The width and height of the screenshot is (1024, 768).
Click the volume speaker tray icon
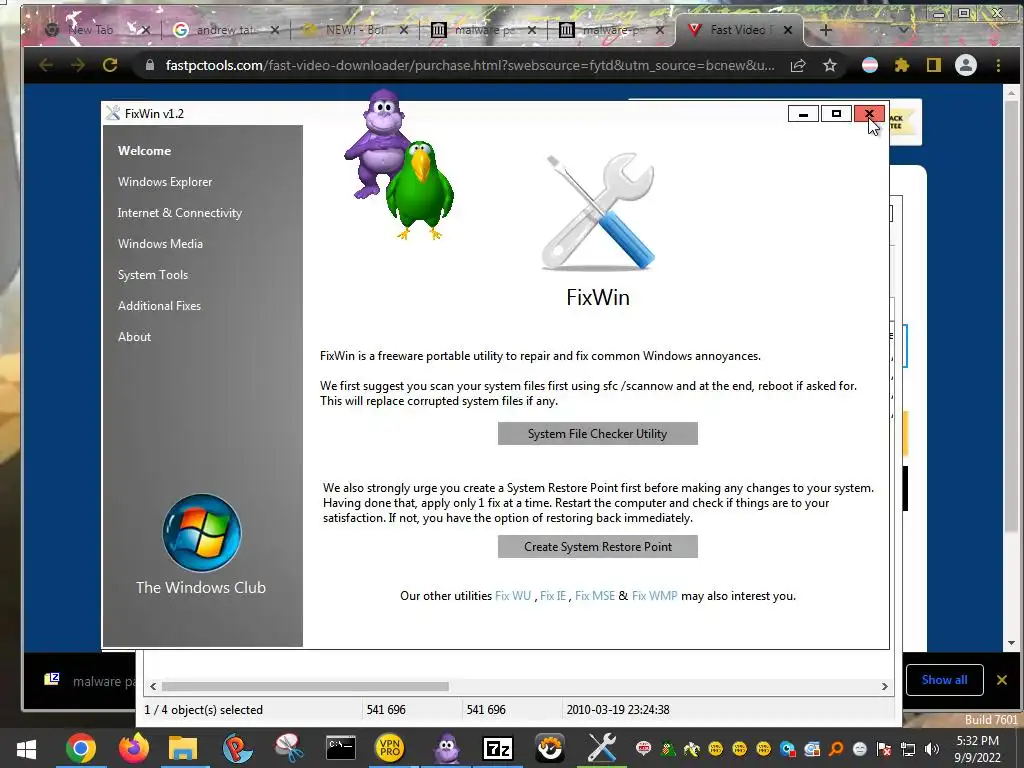(932, 749)
